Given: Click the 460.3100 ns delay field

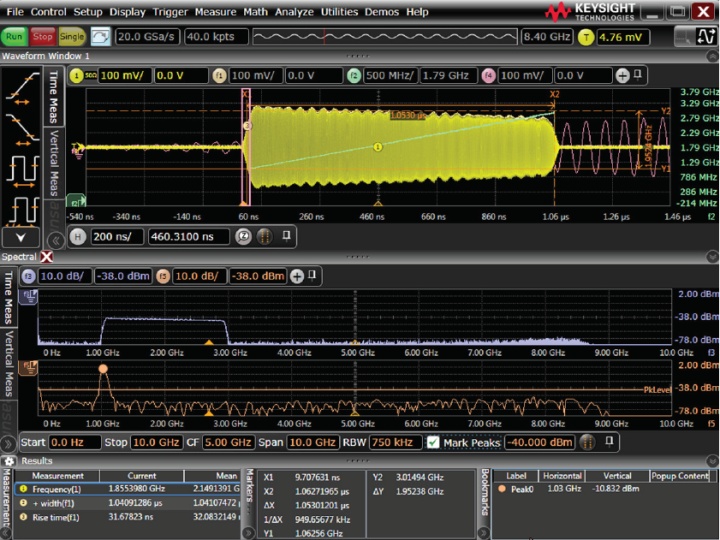Looking at the screenshot, I should [188, 237].
